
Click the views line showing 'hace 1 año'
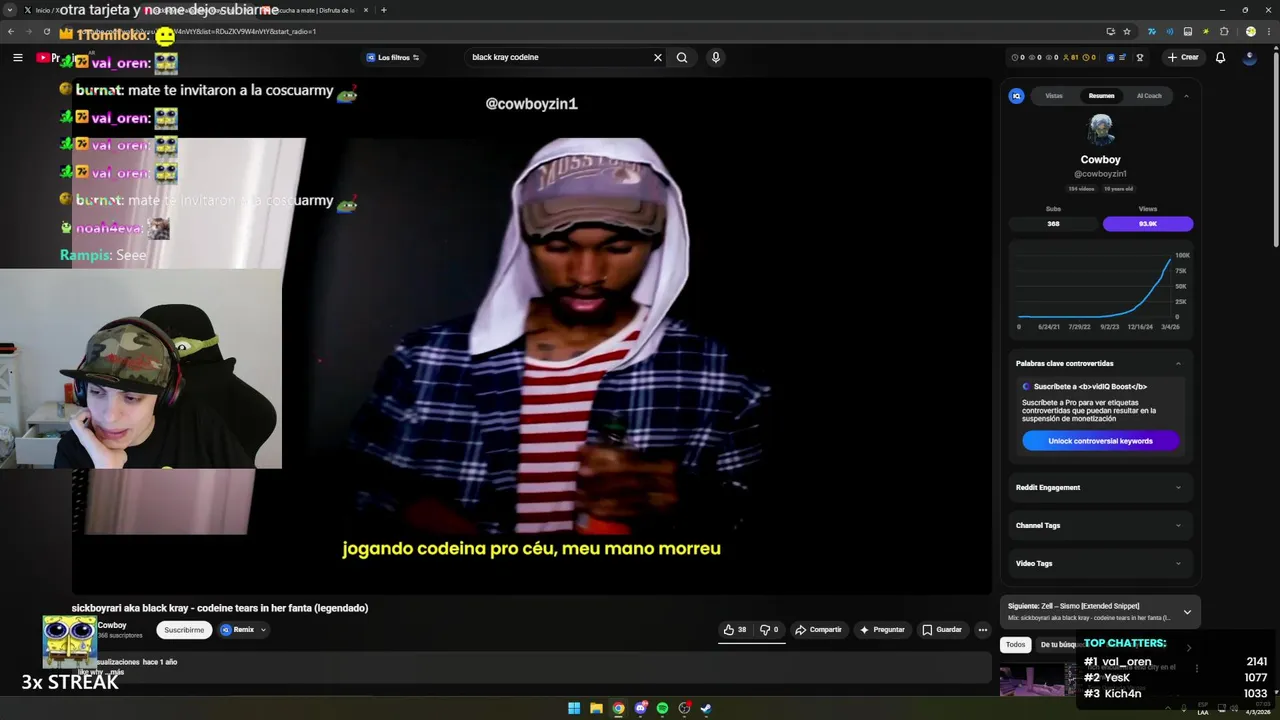pos(137,662)
